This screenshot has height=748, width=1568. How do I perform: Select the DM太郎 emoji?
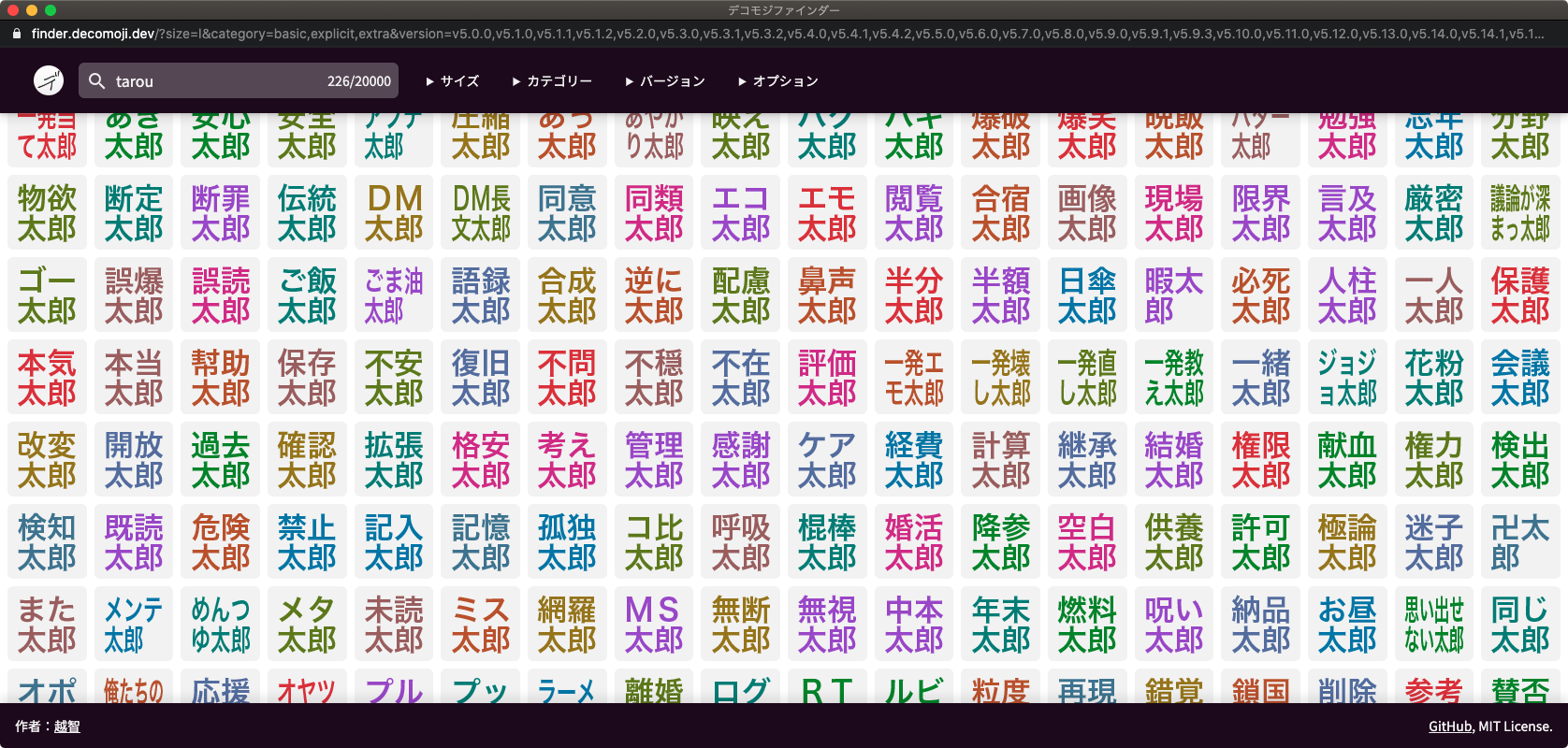pyautogui.click(x=394, y=213)
